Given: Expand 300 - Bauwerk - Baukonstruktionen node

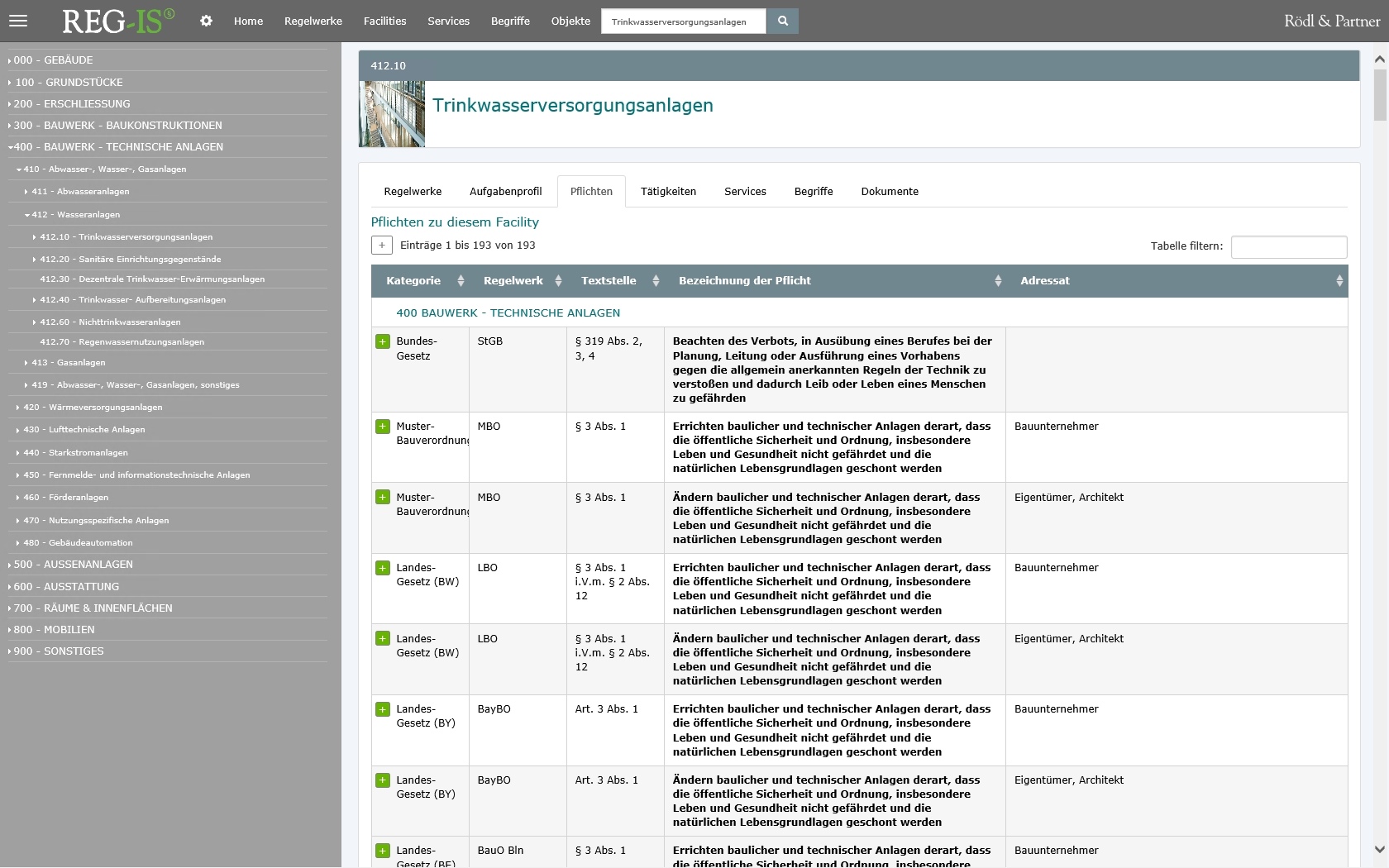Looking at the screenshot, I should [x=117, y=126].
